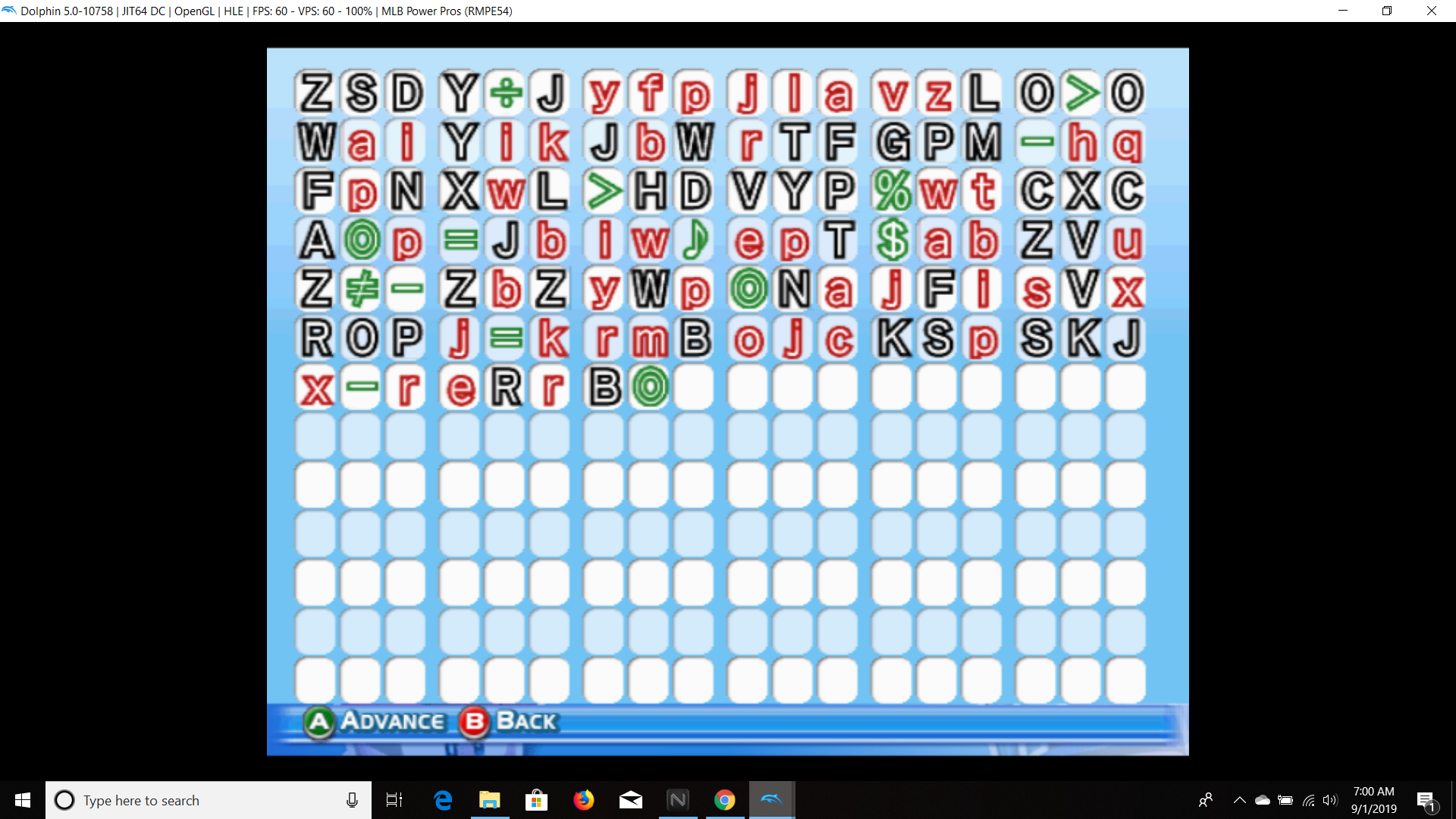Click the battery status tray icon
The image size is (1456, 819).
pyautogui.click(x=1285, y=800)
